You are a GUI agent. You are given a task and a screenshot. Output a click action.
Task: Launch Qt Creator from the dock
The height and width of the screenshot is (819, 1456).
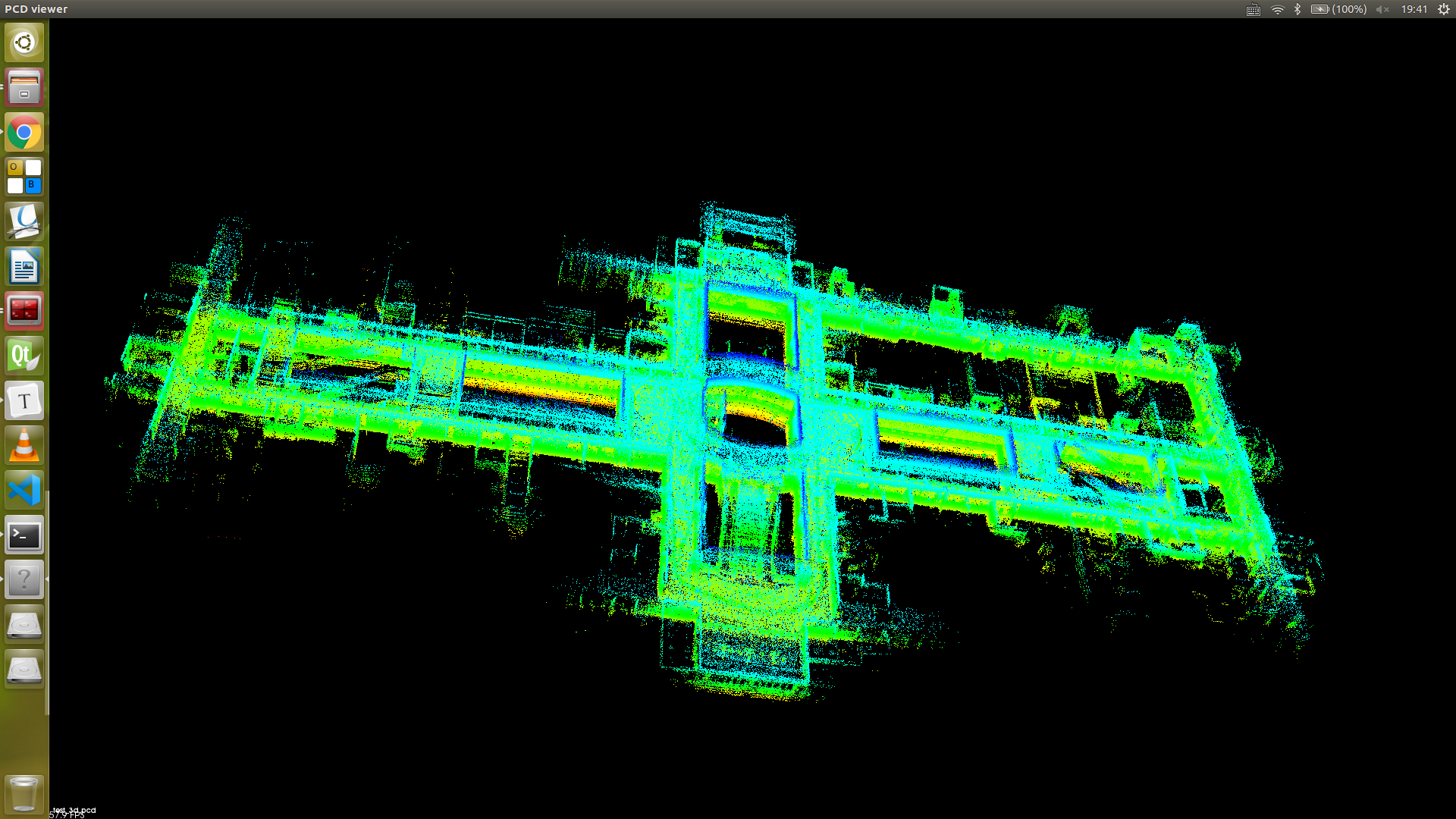[x=24, y=356]
